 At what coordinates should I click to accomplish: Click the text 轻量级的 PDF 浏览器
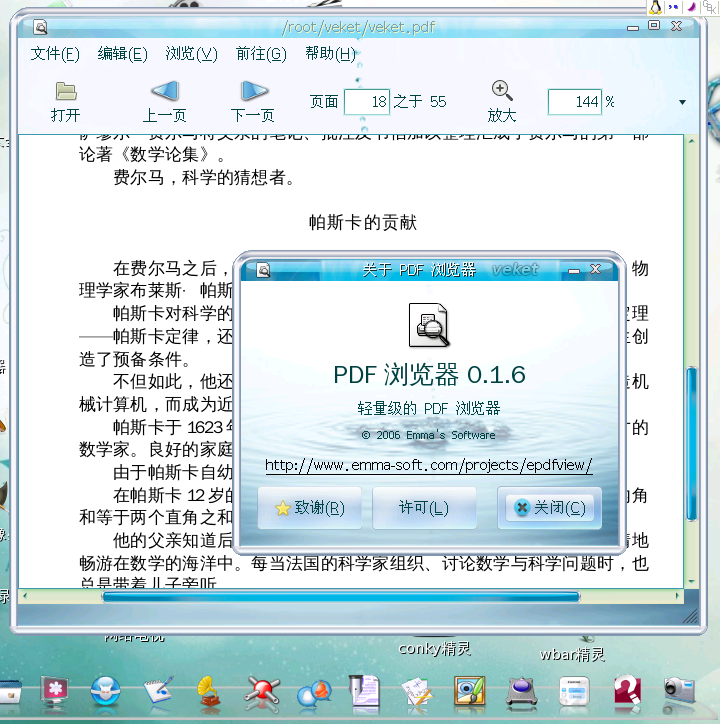[429, 408]
